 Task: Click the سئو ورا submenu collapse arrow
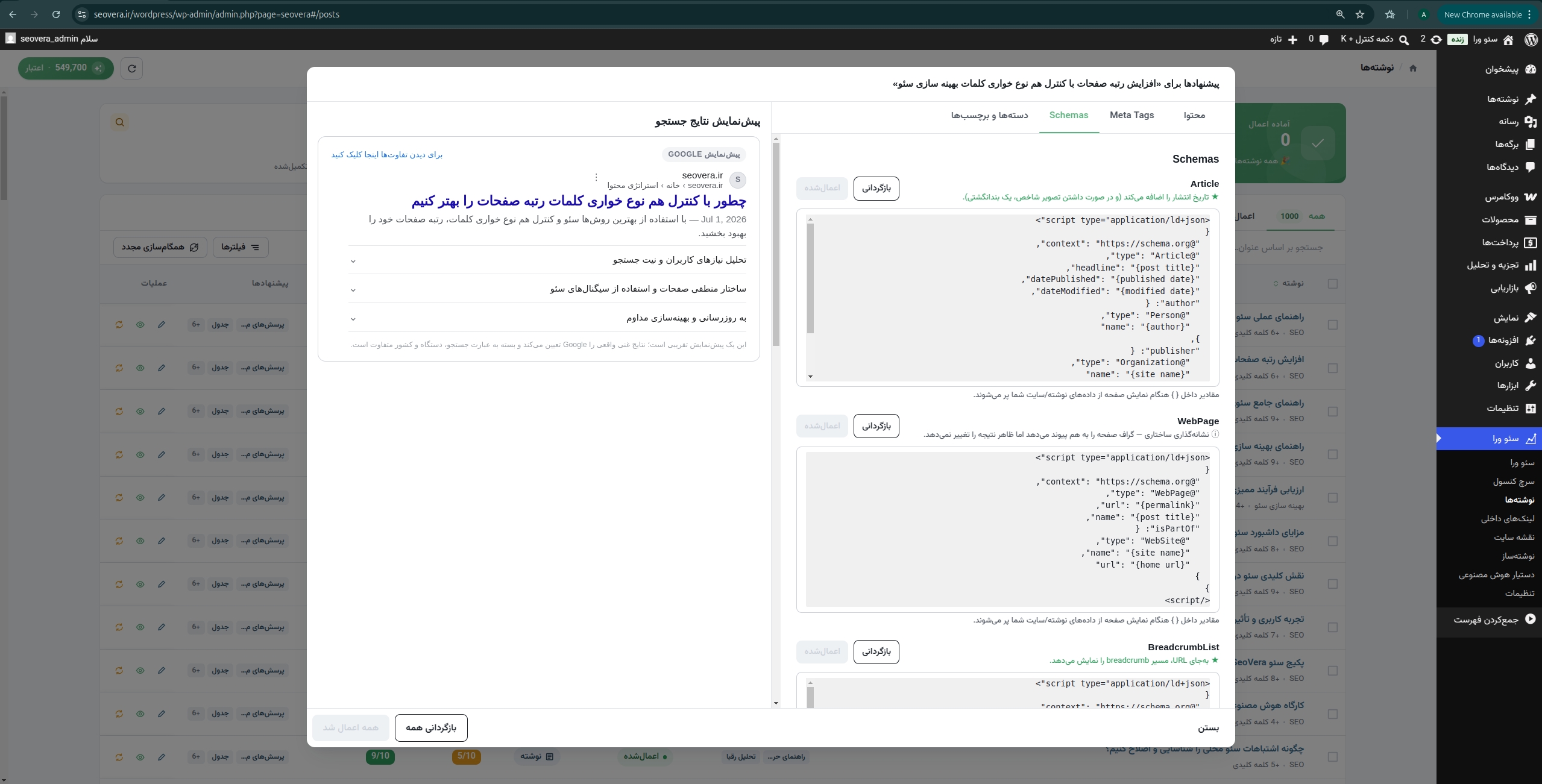click(x=1440, y=439)
